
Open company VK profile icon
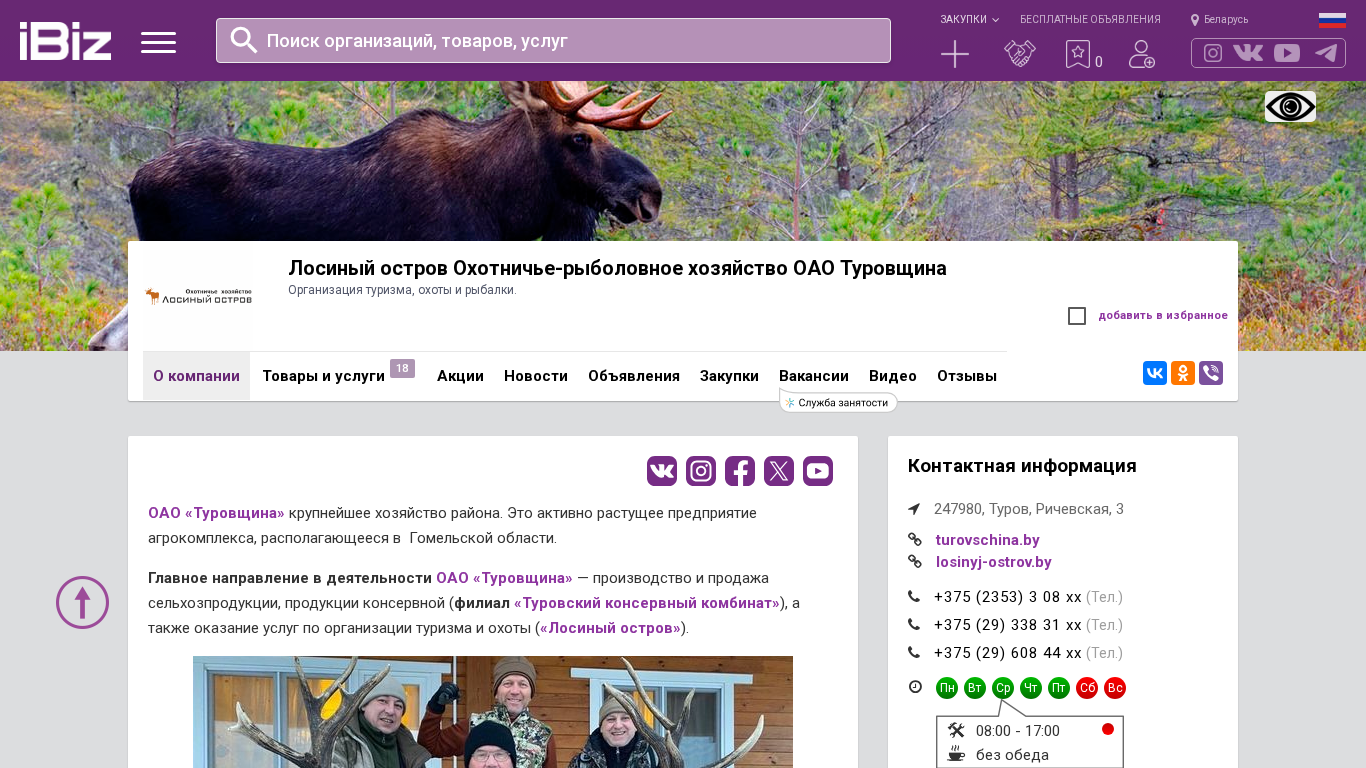tap(662, 471)
